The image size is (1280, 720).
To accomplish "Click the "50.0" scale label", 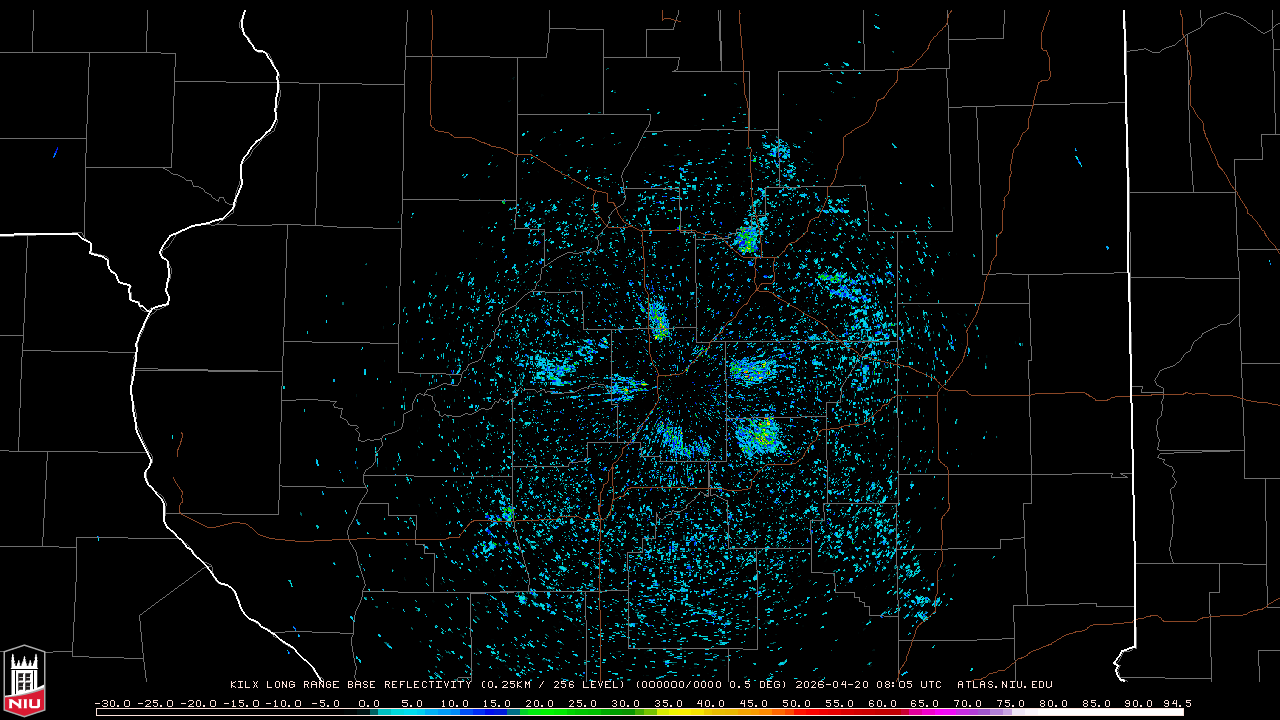I will click(799, 703).
